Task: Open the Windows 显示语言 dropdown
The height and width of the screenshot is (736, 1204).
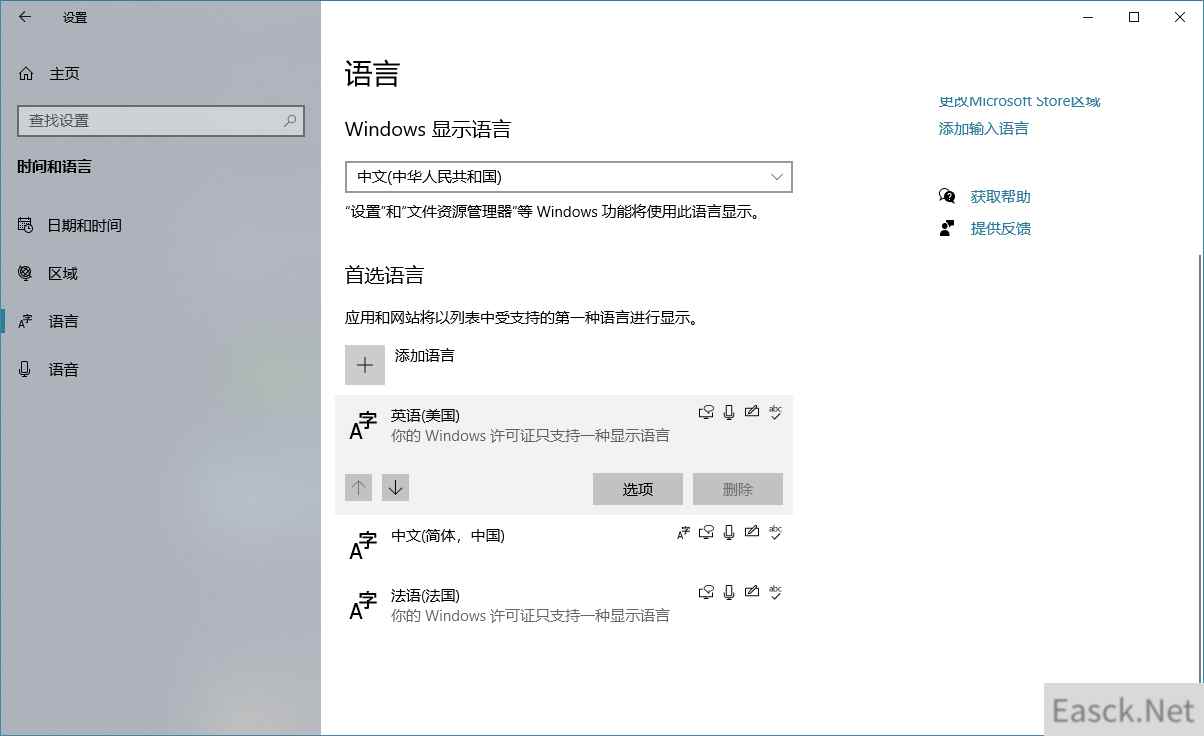Action: point(568,176)
